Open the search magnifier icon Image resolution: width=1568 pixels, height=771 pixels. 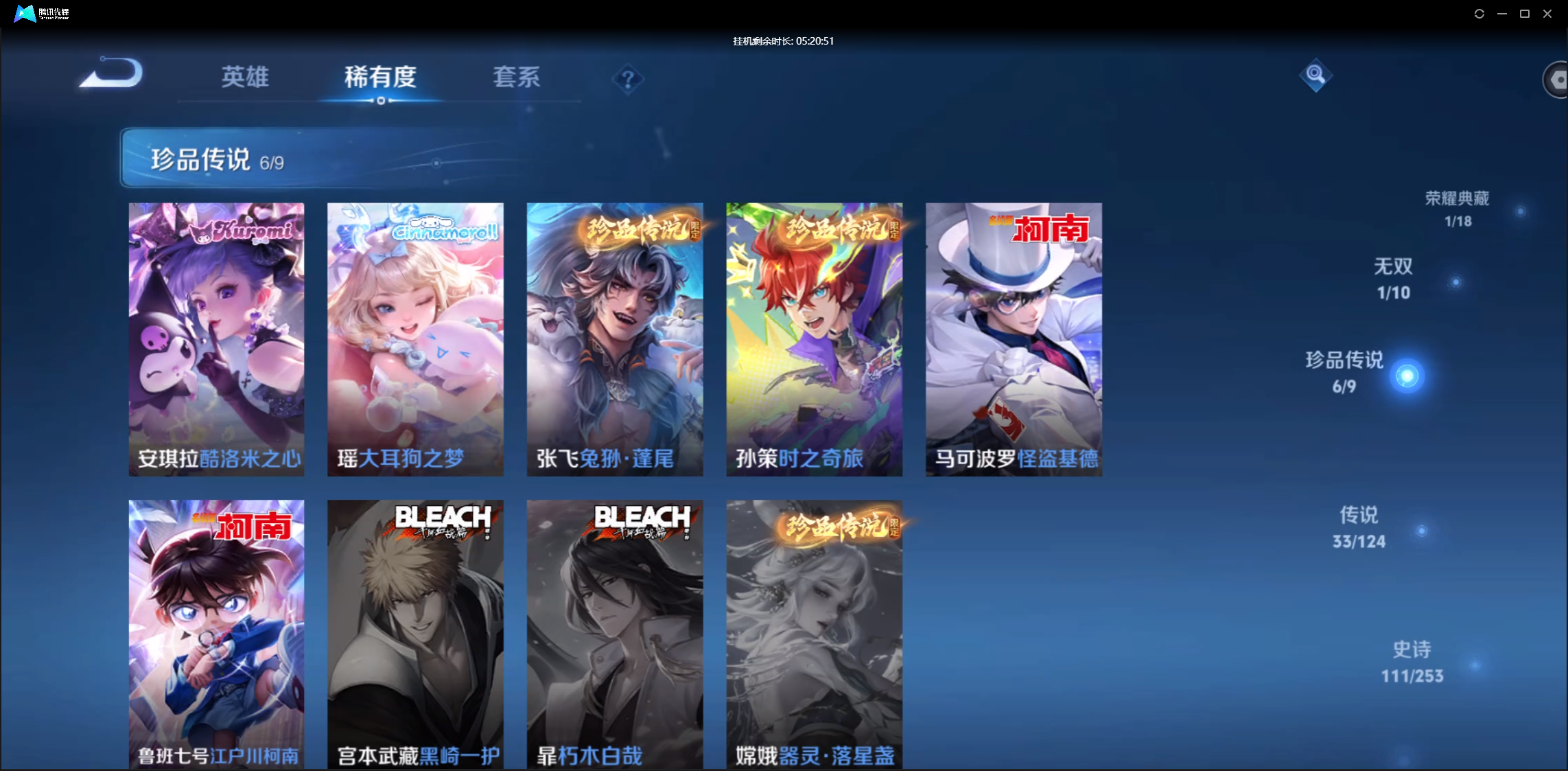coord(1315,74)
